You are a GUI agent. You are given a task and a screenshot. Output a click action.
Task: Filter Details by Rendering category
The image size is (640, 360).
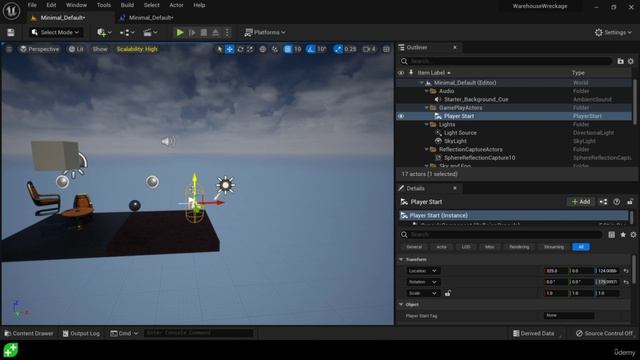[x=519, y=247]
